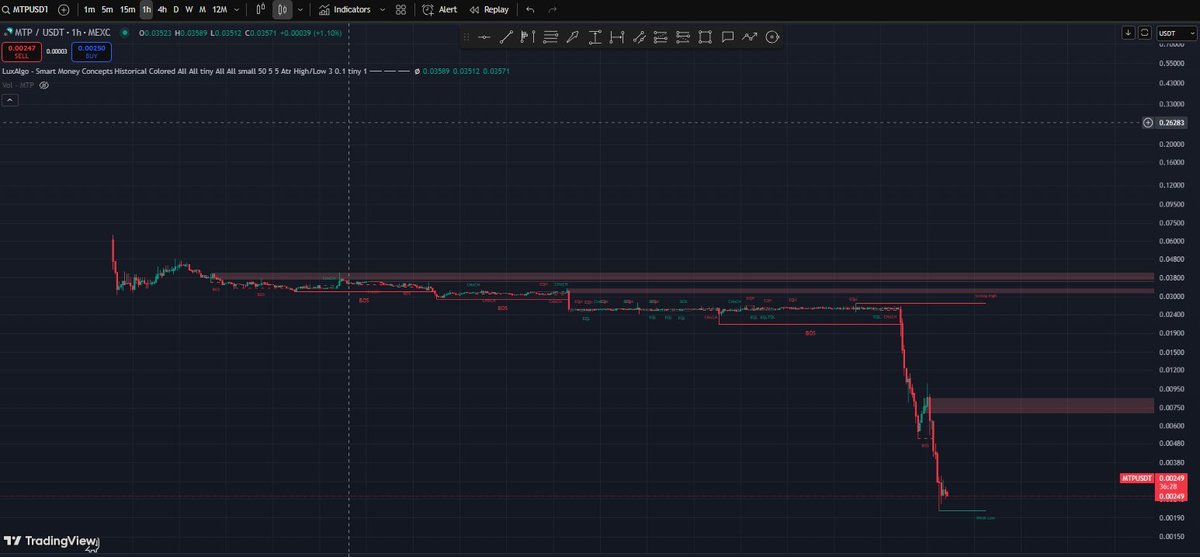Click the green market status dot
1200x557 pixels.
click(124, 32)
